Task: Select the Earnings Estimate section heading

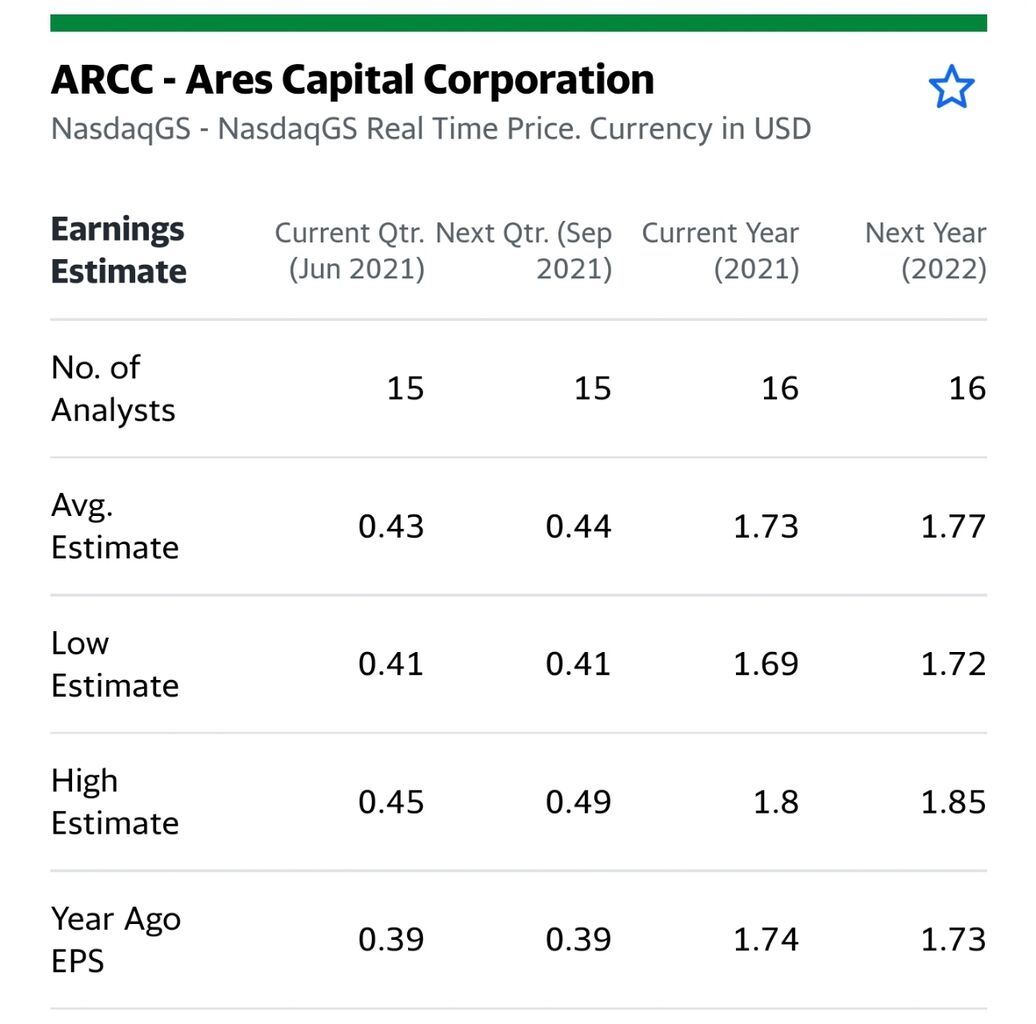Action: click(x=117, y=250)
